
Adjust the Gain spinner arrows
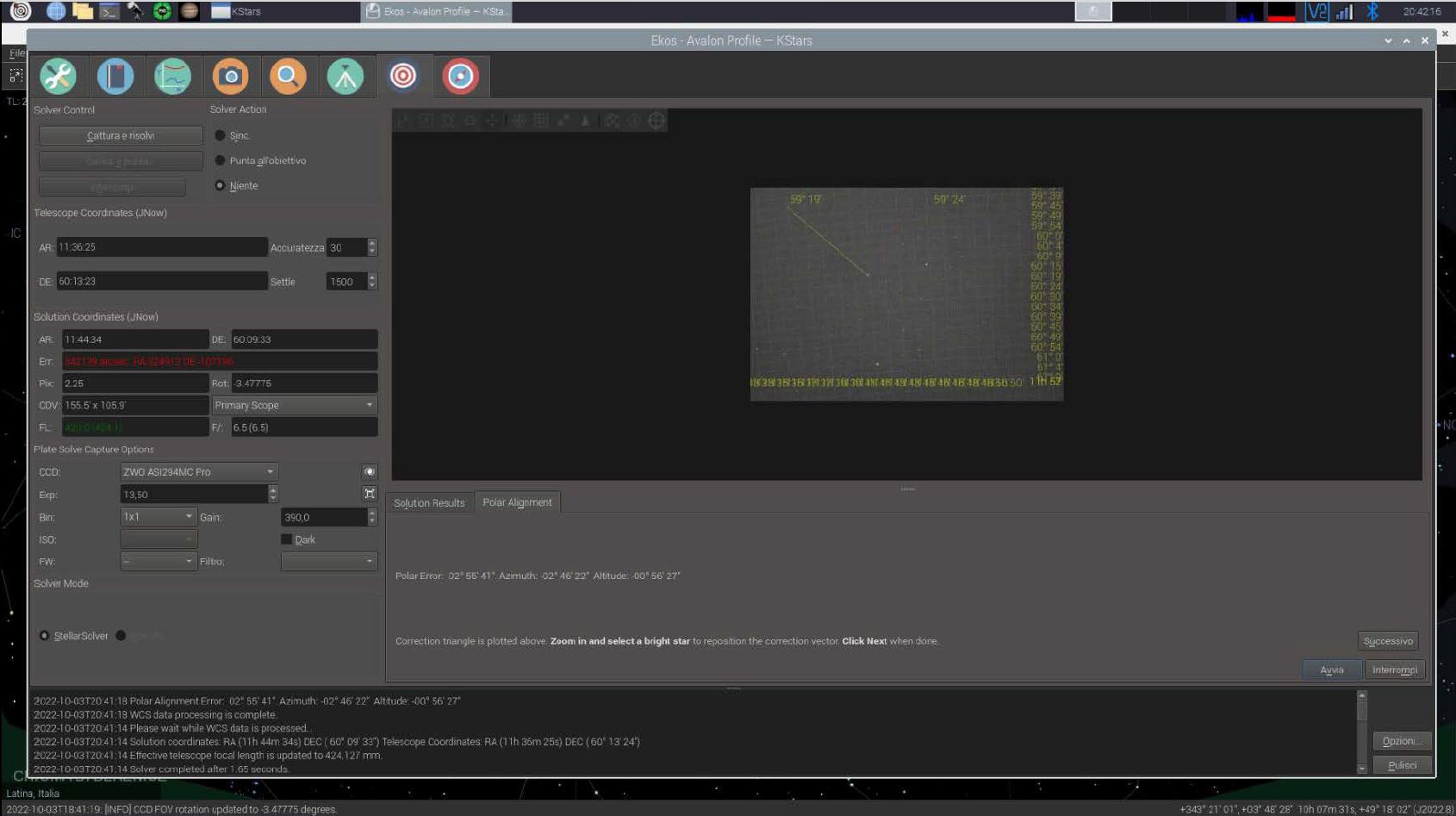[372, 517]
